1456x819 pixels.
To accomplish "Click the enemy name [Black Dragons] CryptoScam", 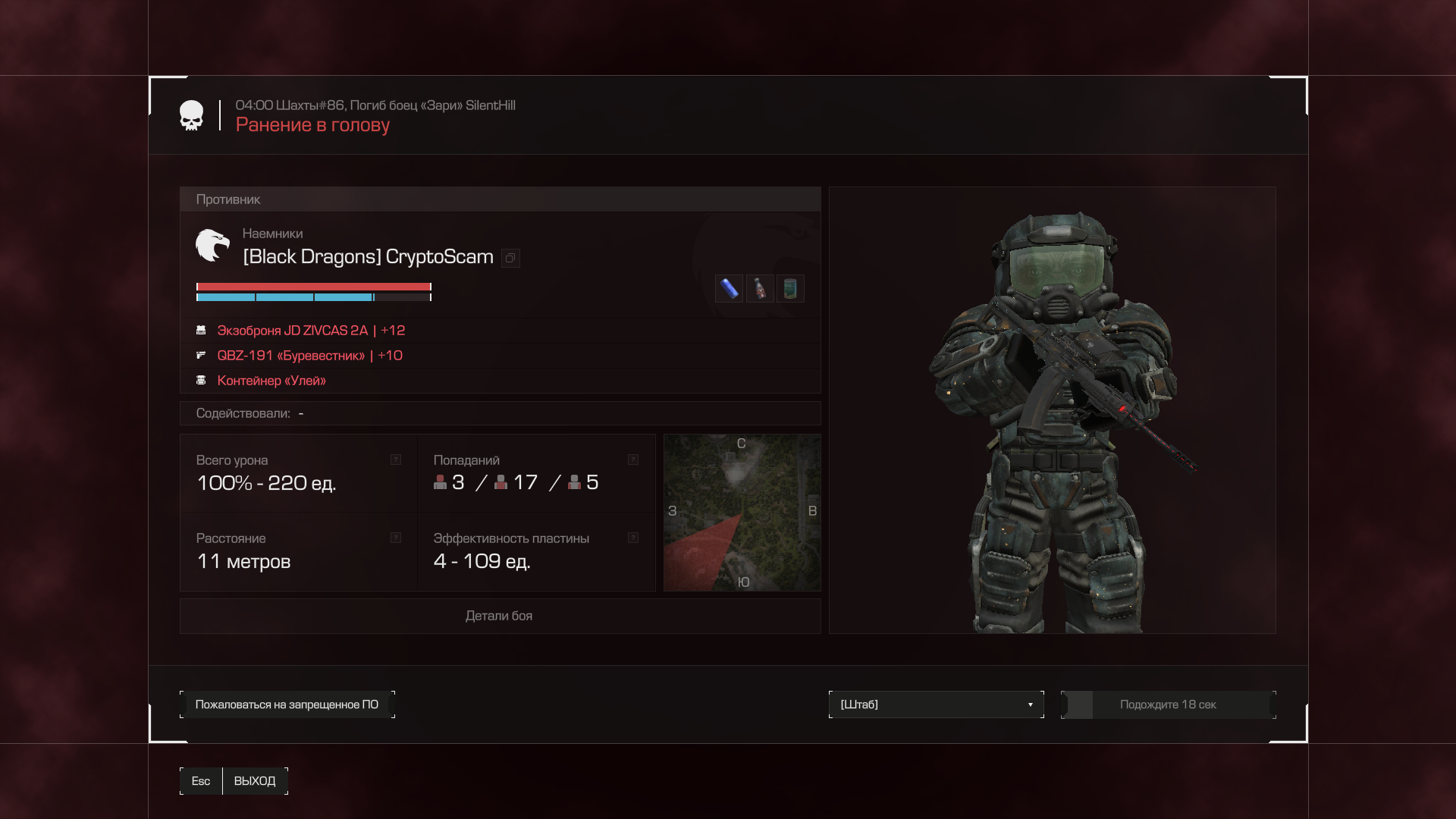I will pos(368,257).
